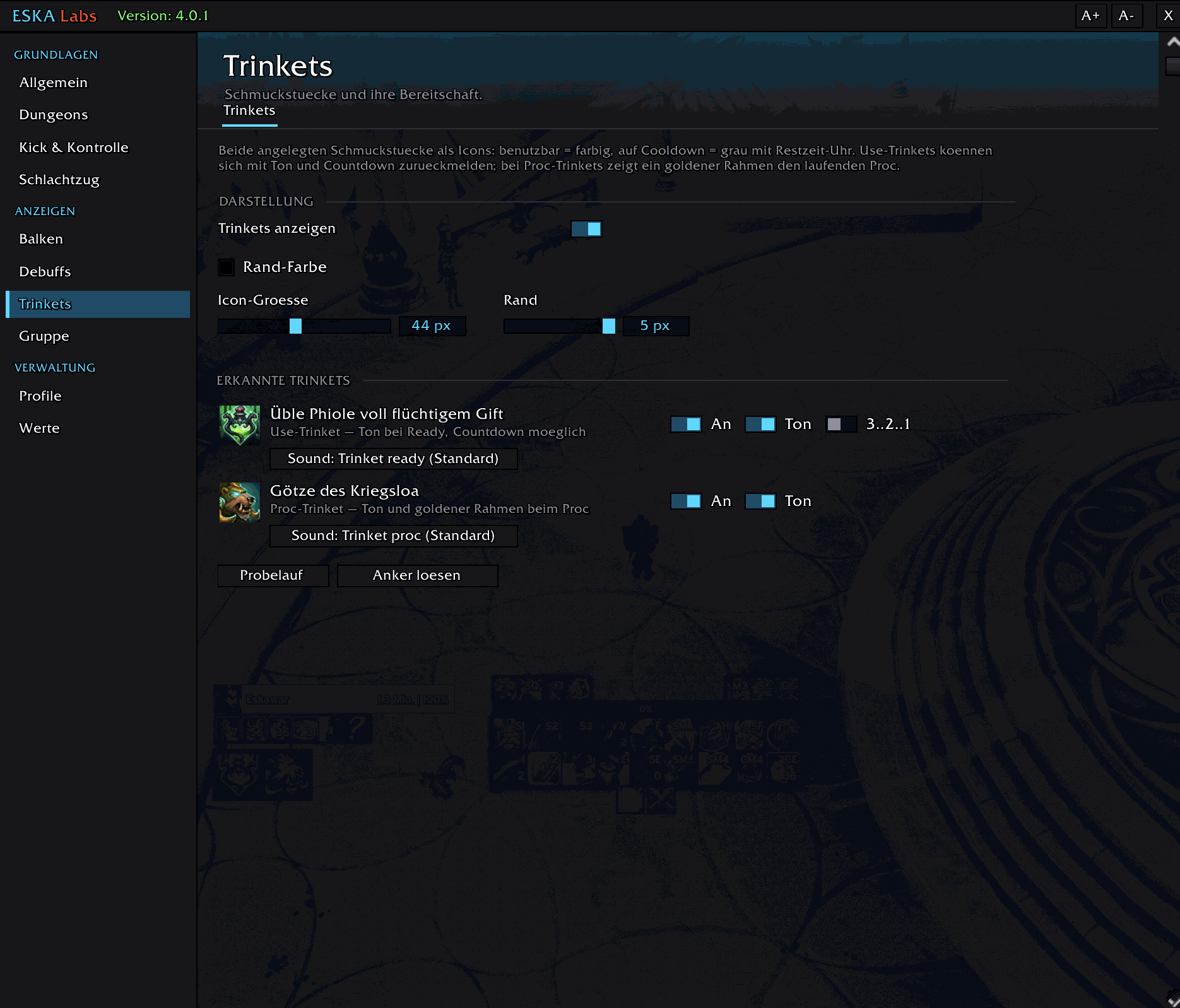Click the Götze des Kriegsloa trinket icon
The image size is (1180, 1008).
[239, 502]
